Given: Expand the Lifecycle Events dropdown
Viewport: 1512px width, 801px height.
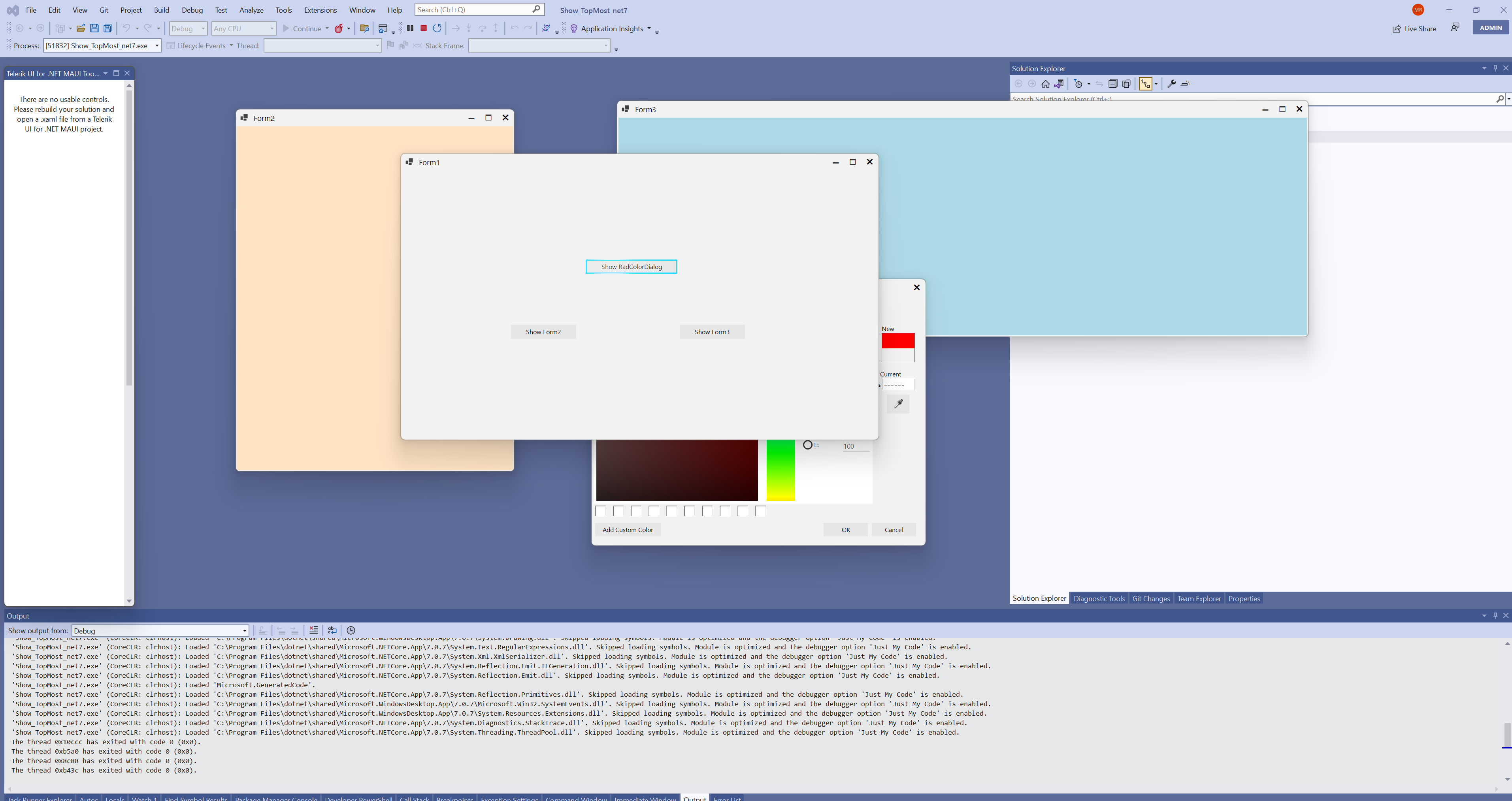Looking at the screenshot, I should coord(231,46).
